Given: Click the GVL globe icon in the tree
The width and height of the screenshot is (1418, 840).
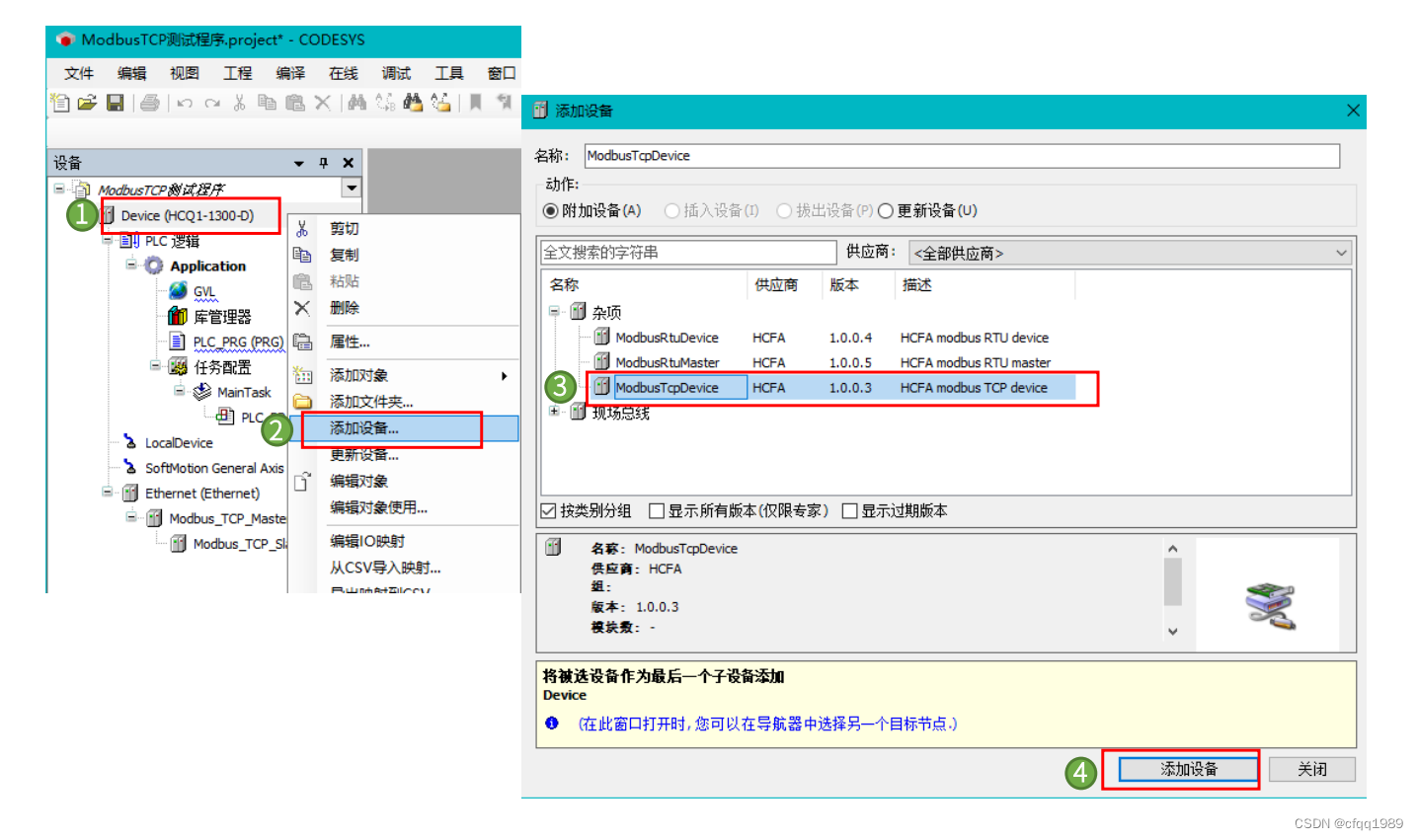Looking at the screenshot, I should pos(178,290).
